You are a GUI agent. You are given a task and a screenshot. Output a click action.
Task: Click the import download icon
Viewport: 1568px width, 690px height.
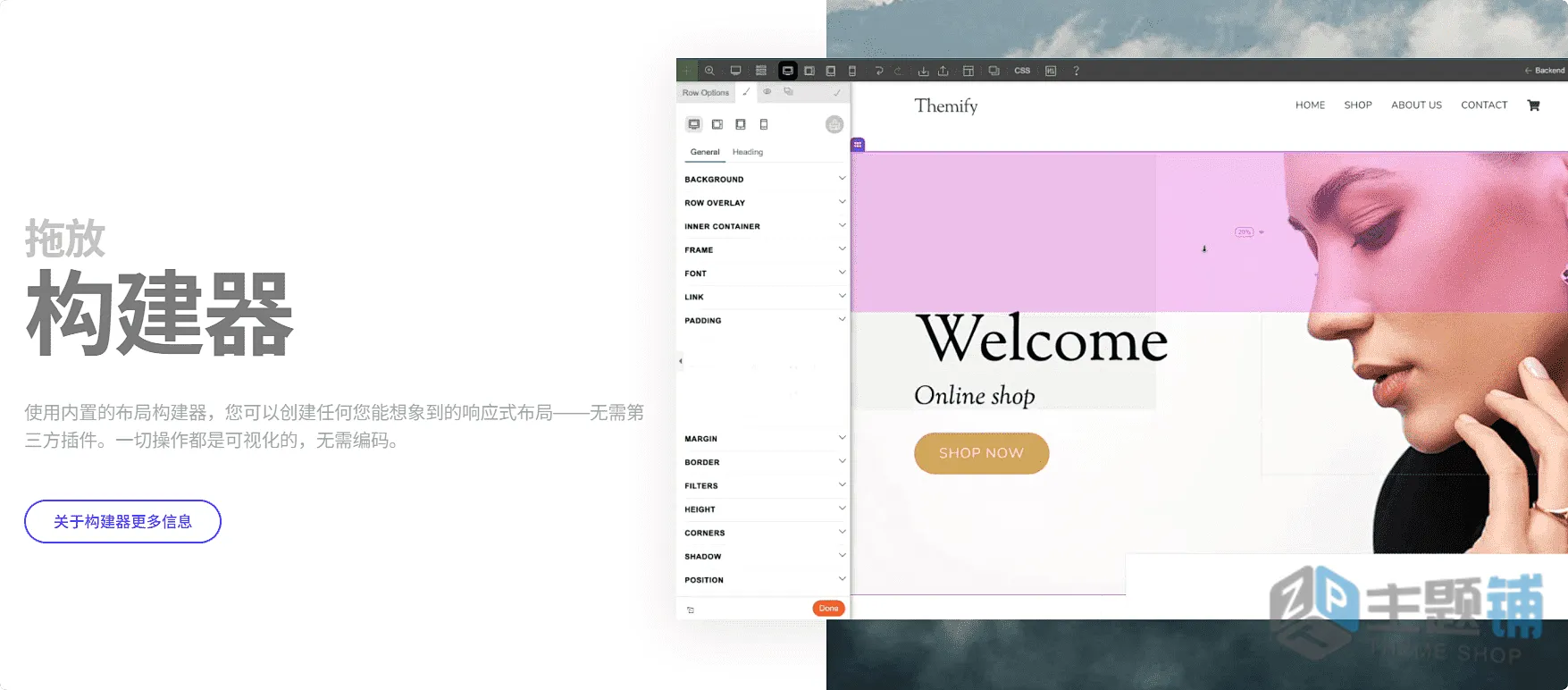click(x=924, y=71)
